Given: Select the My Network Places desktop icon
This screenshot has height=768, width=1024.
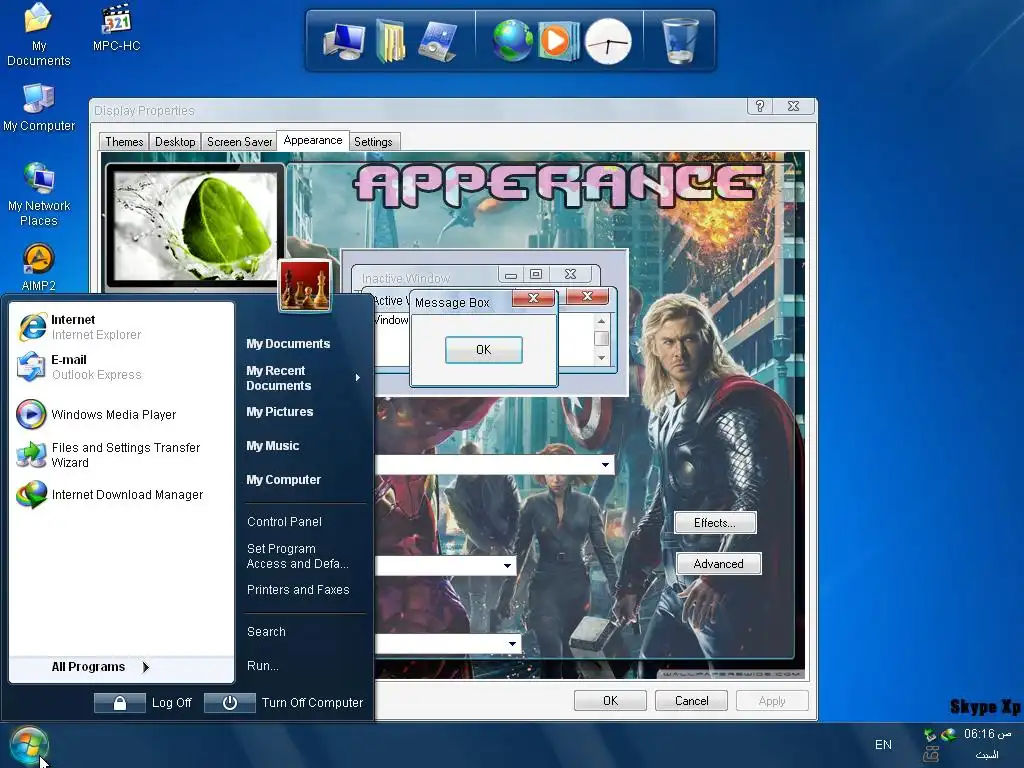Looking at the screenshot, I should (x=39, y=195).
